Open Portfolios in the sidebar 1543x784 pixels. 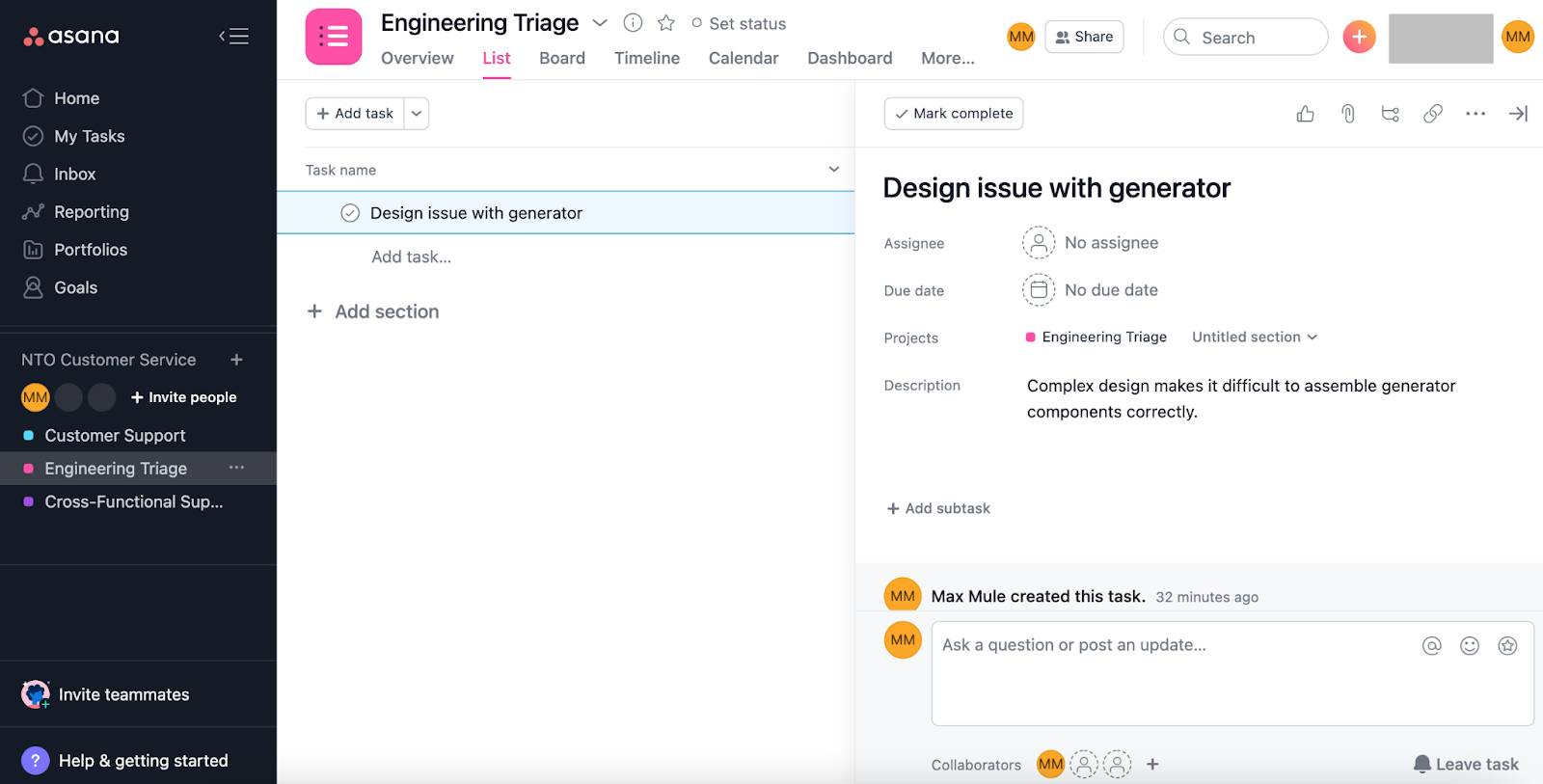pos(90,250)
